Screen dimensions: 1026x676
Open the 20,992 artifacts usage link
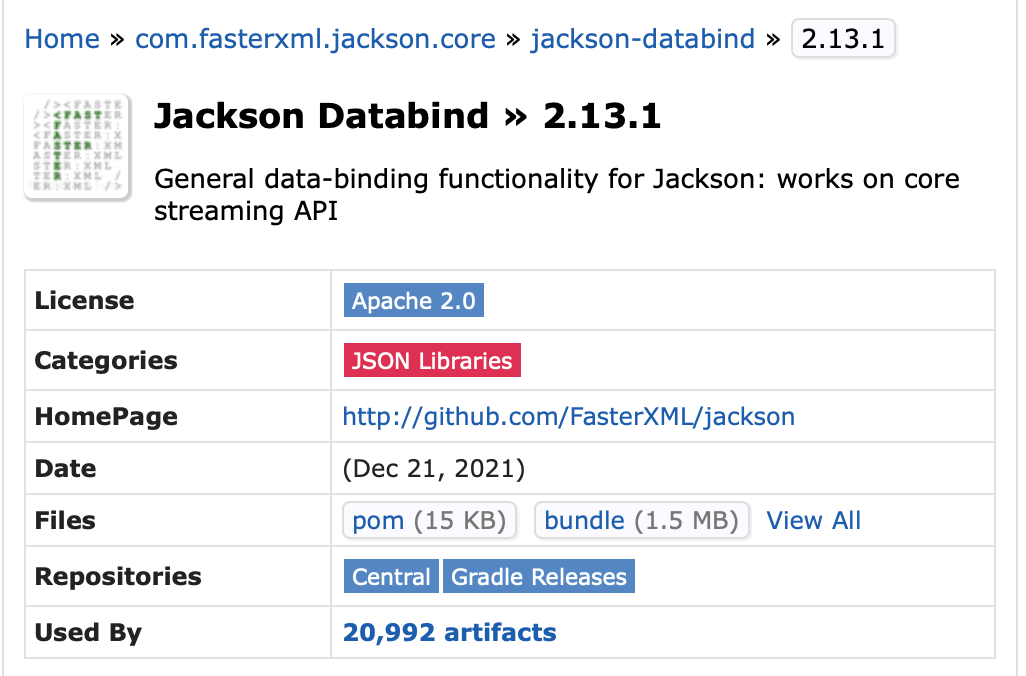tap(450, 632)
